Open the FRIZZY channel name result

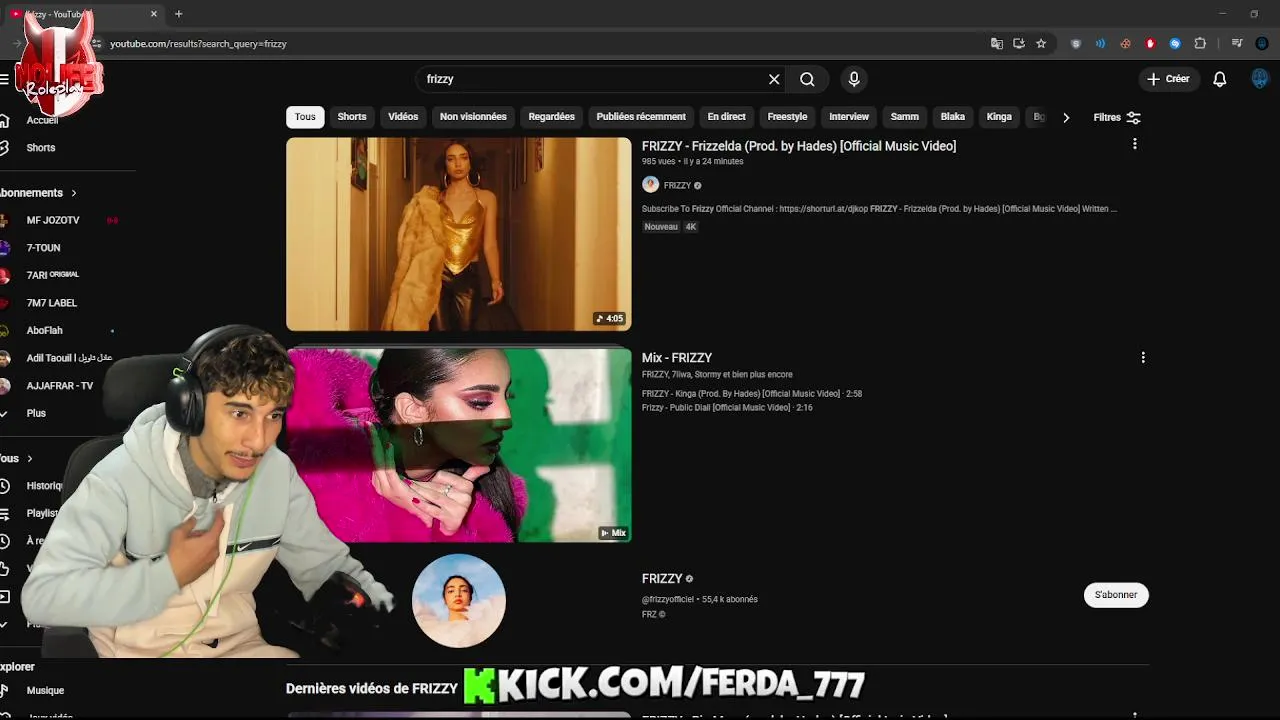(x=662, y=579)
